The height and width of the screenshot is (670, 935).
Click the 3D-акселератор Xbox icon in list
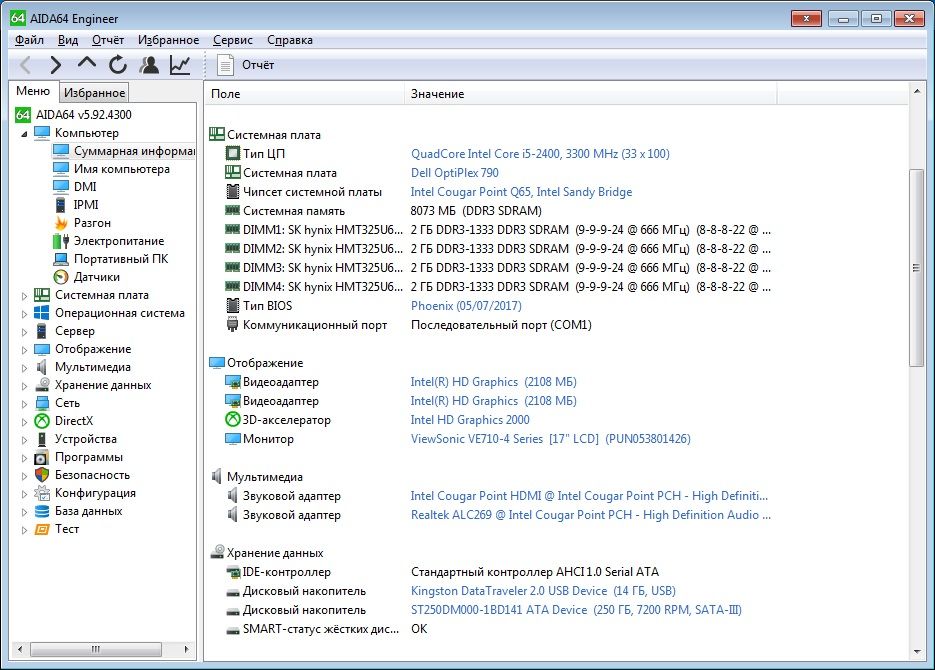[x=233, y=420]
